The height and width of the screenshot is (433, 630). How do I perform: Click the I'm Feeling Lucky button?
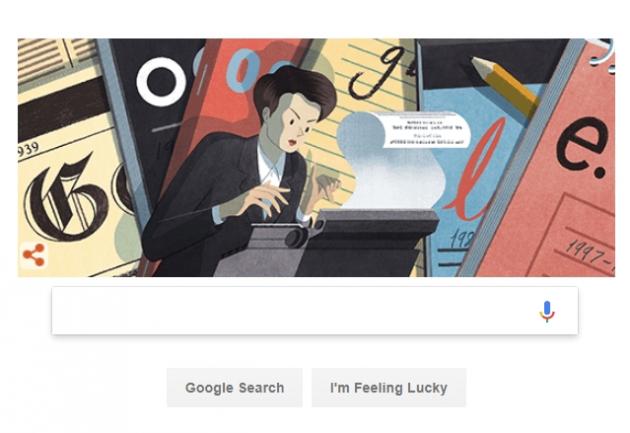pyautogui.click(x=389, y=388)
